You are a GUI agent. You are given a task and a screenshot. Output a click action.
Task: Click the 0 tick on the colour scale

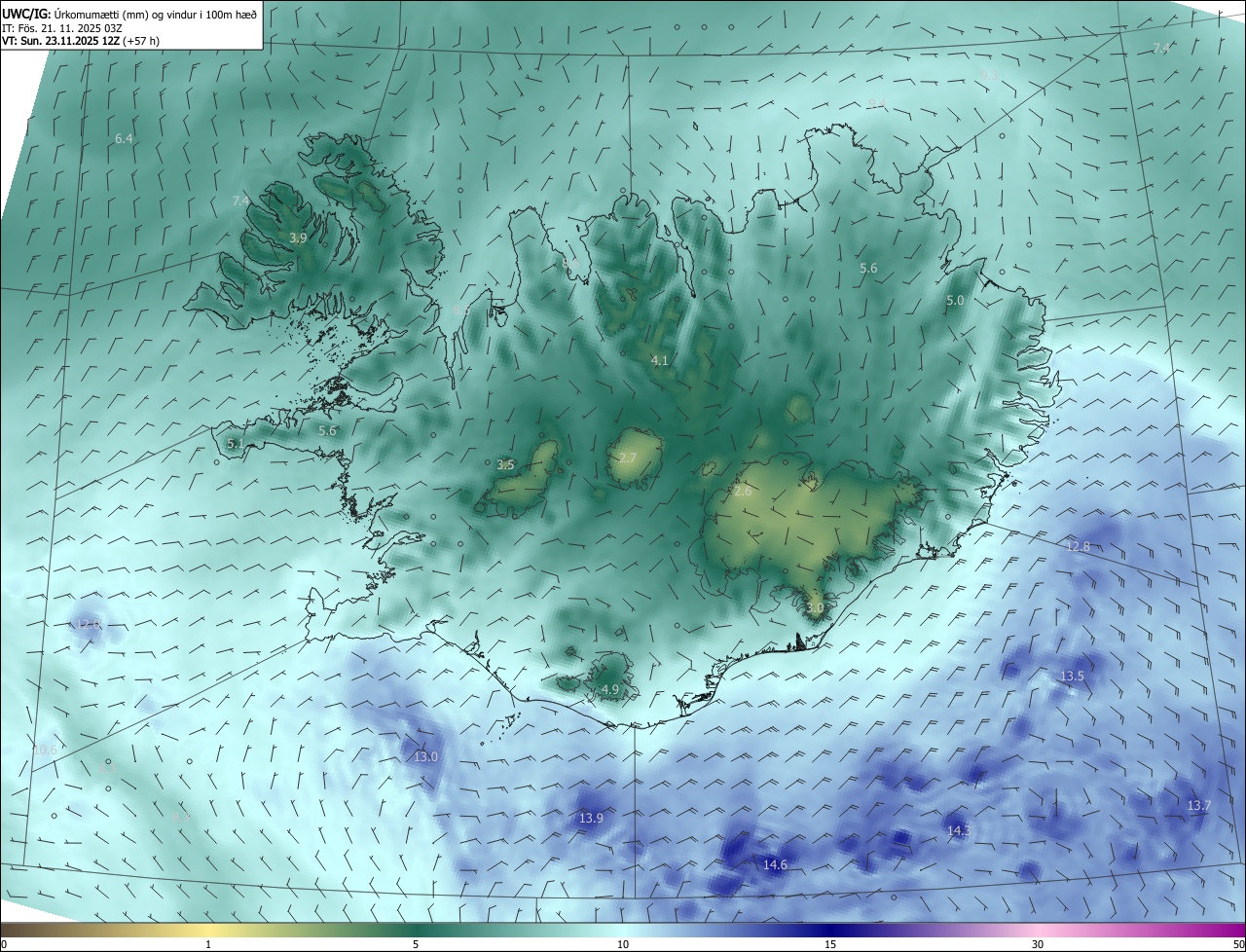pos(4,944)
